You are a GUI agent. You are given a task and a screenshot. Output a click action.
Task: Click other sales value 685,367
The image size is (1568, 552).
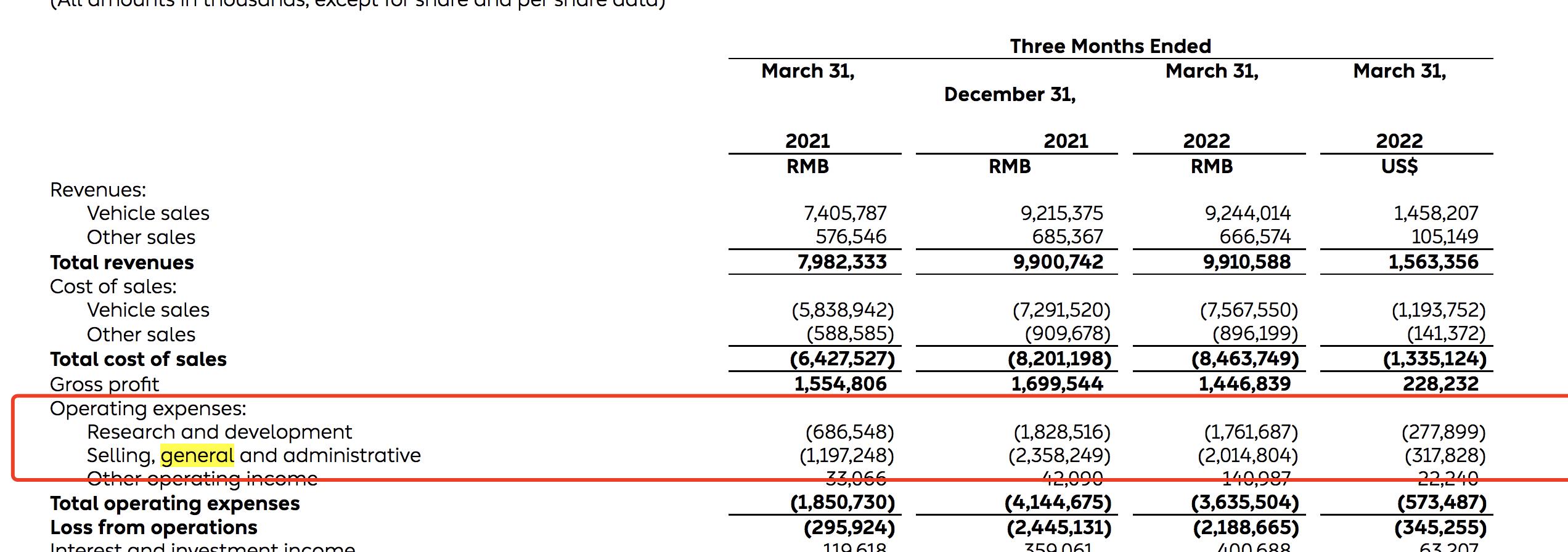[1068, 237]
